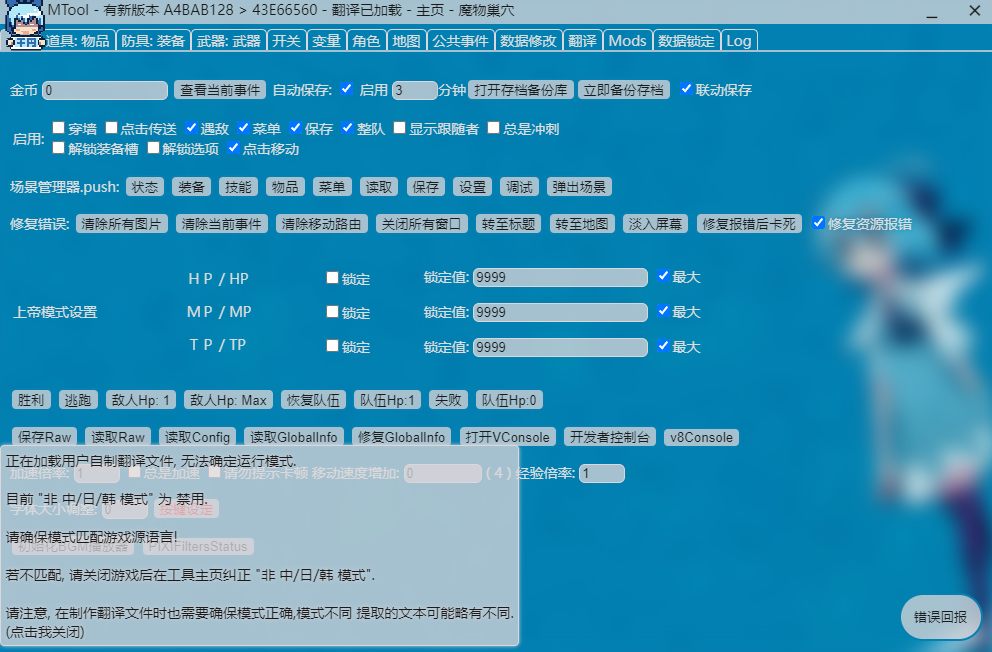Push the 调试 scene button
Screen dimensions: 992x652
coord(519,187)
